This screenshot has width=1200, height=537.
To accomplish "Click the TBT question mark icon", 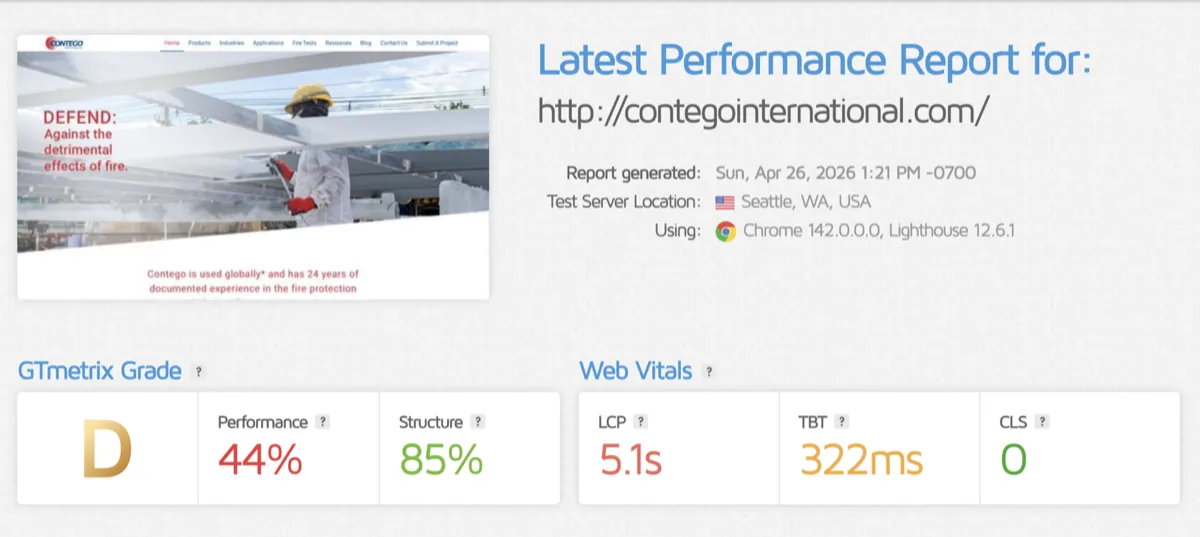I will pos(843,422).
